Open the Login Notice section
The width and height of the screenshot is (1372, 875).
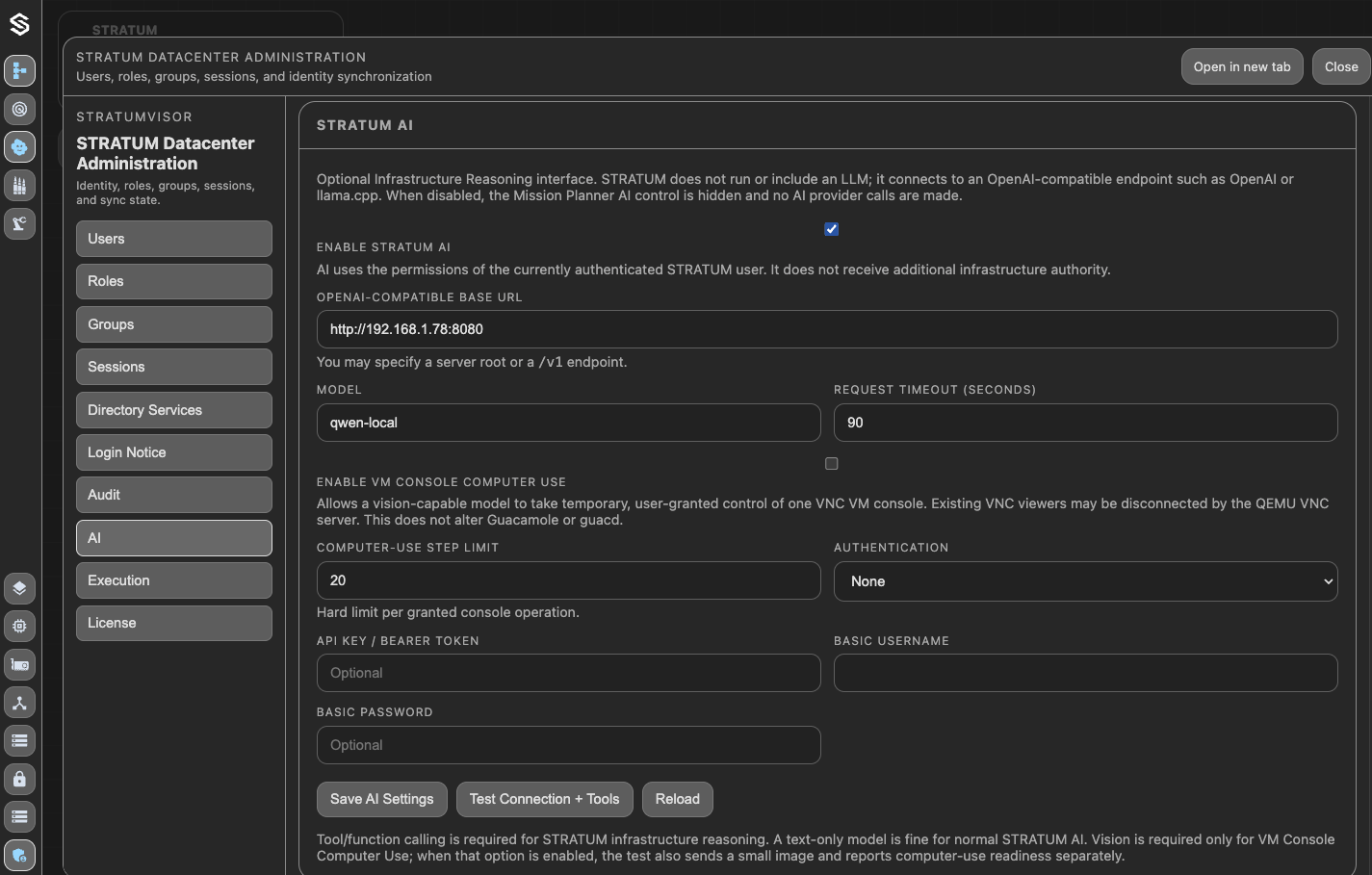pos(174,452)
